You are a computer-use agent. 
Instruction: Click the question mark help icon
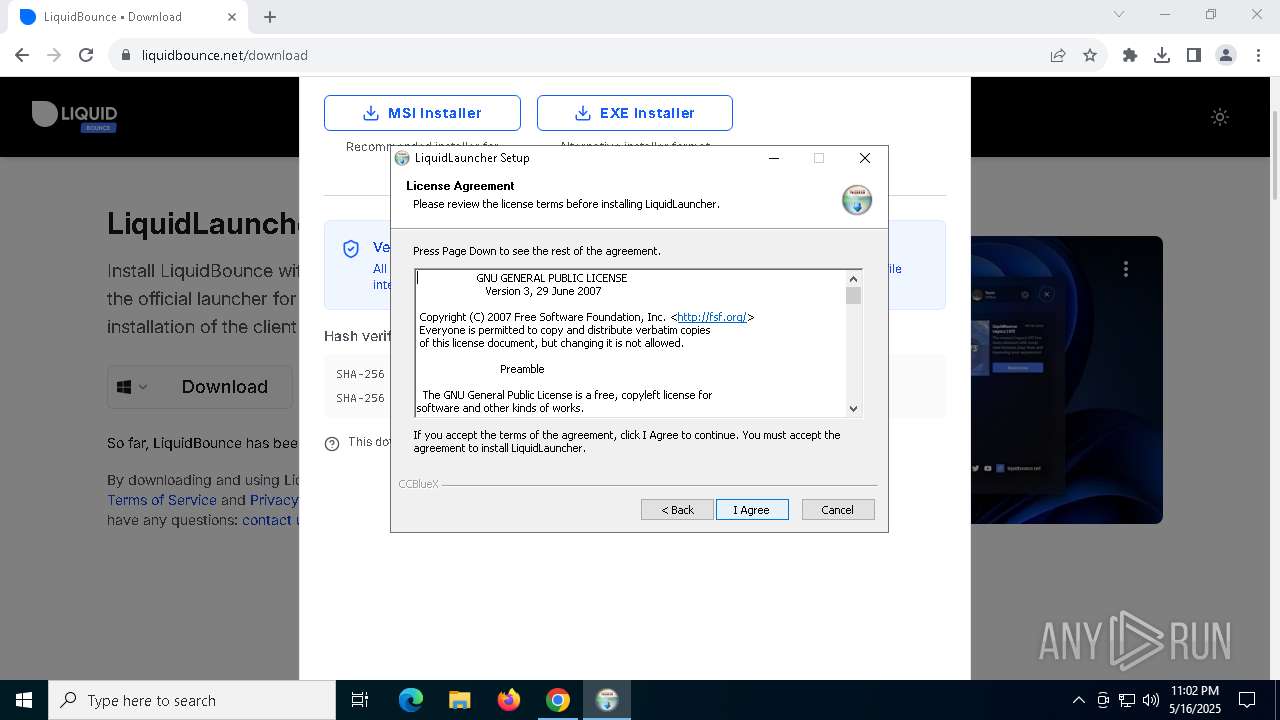pos(332,443)
